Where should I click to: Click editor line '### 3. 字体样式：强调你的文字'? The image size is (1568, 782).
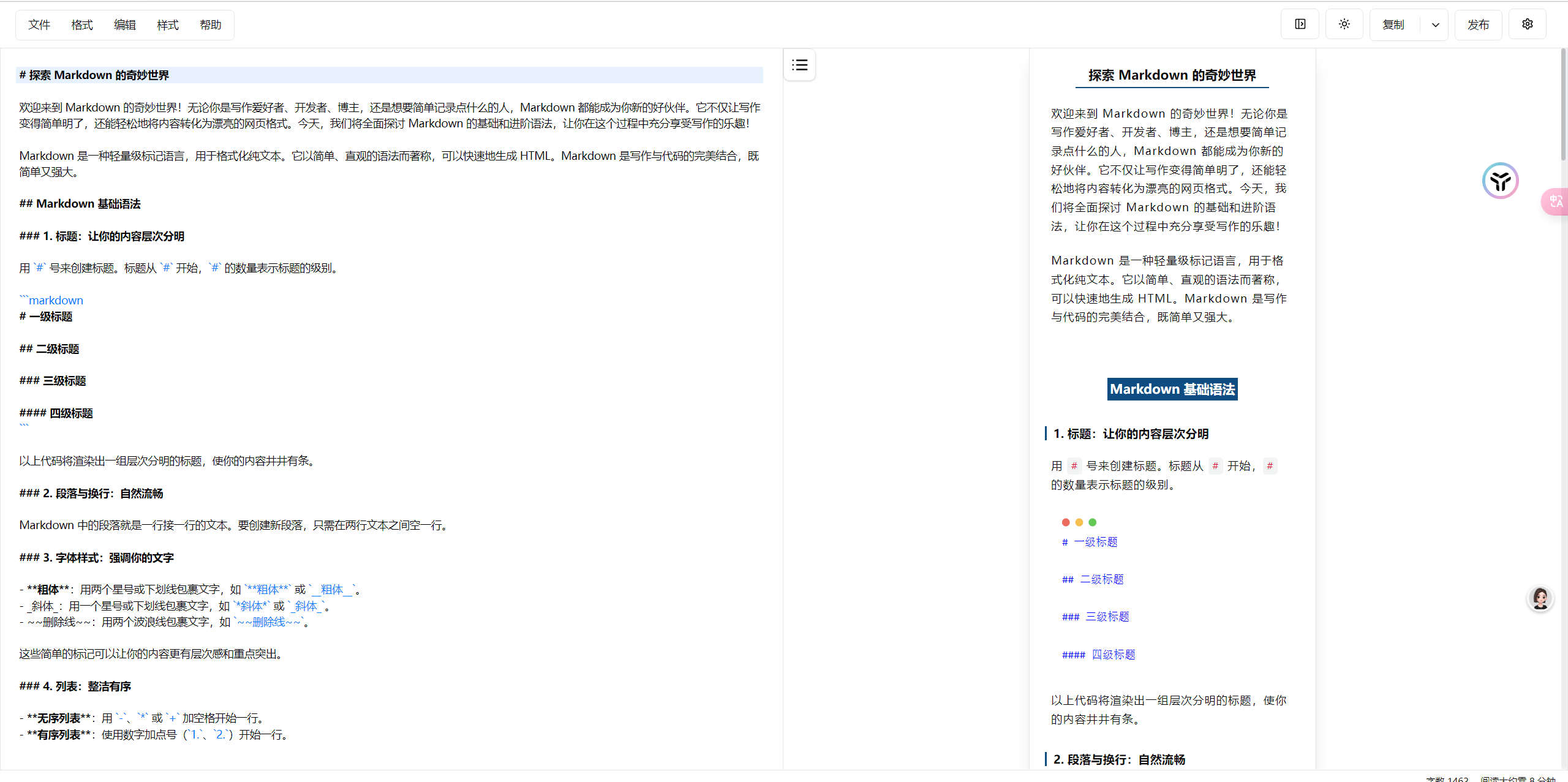[97, 558]
